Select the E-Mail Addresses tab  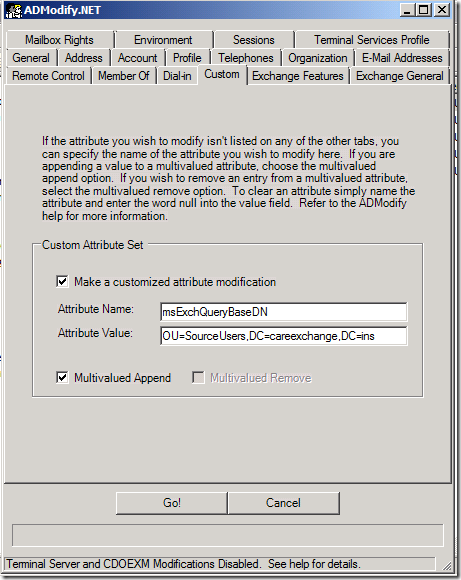pos(402,58)
